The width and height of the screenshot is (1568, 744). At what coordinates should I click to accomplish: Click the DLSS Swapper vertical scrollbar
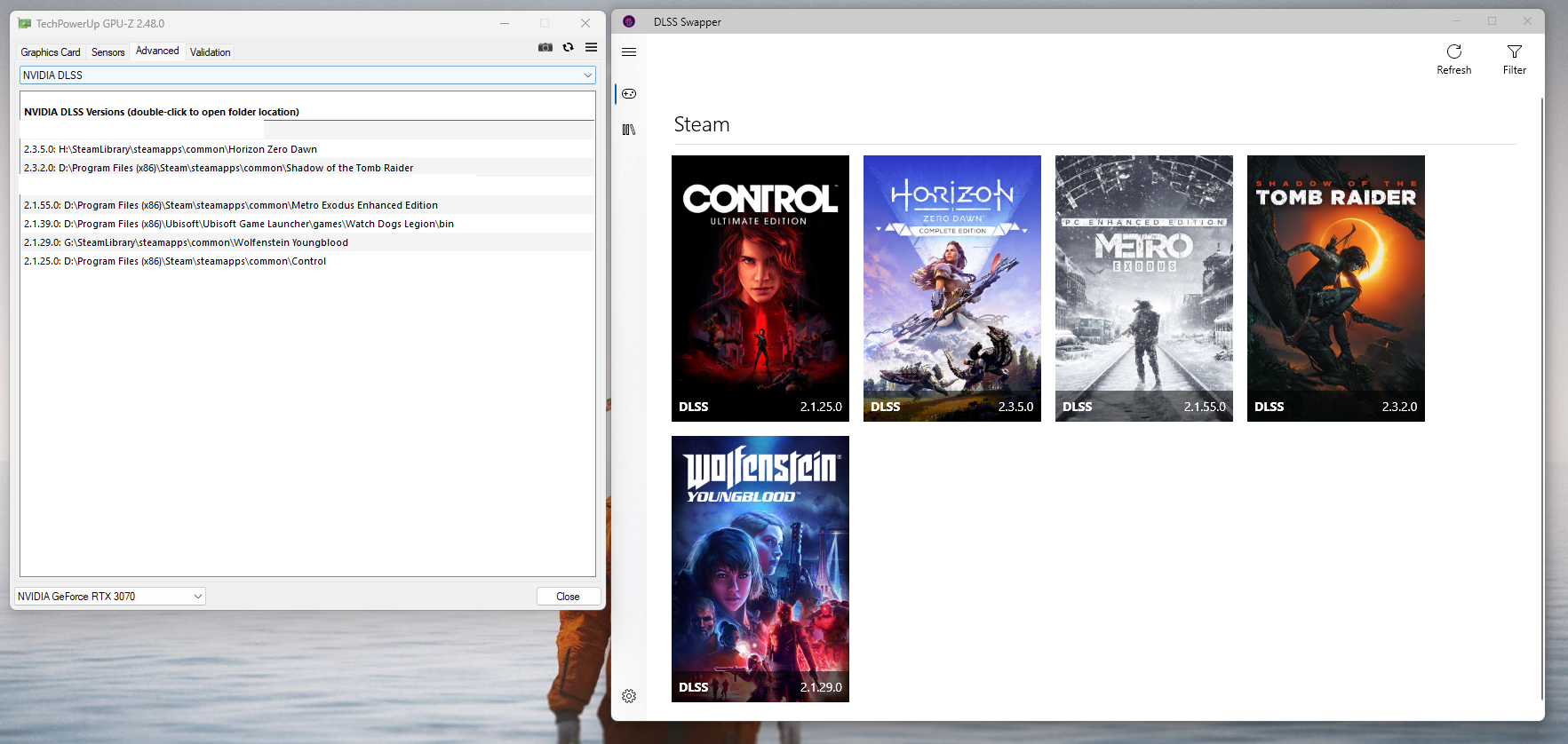[x=1541, y=400]
